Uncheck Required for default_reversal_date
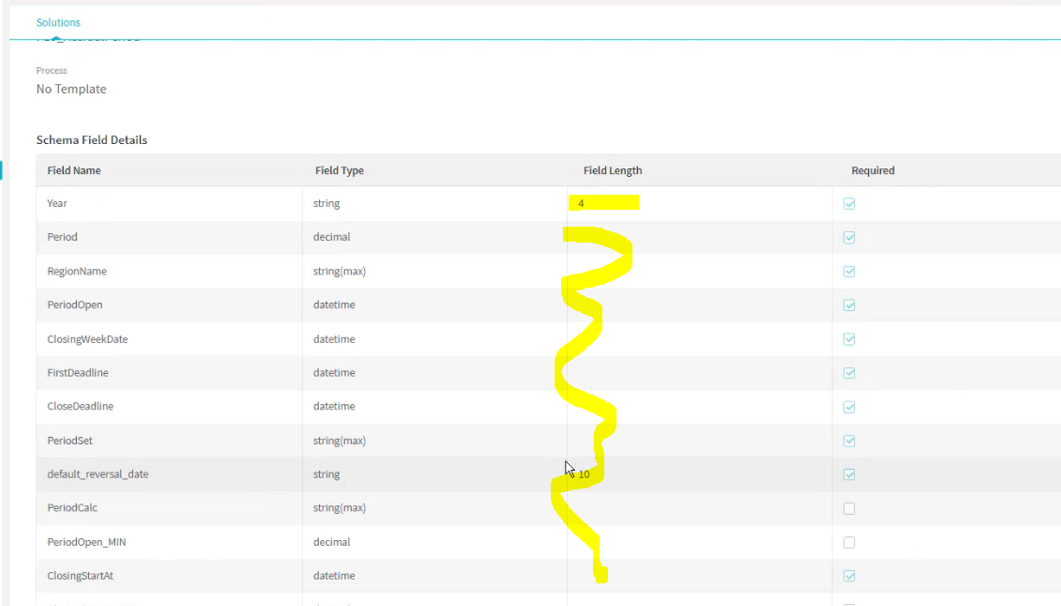The width and height of the screenshot is (1061, 606). 849,474
